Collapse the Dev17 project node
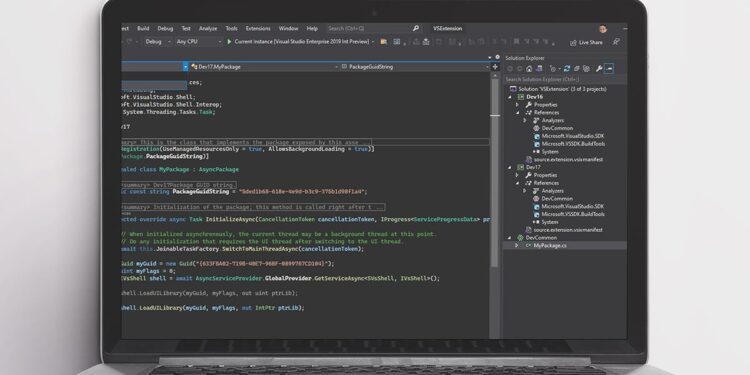This screenshot has width=750, height=375. (510, 167)
